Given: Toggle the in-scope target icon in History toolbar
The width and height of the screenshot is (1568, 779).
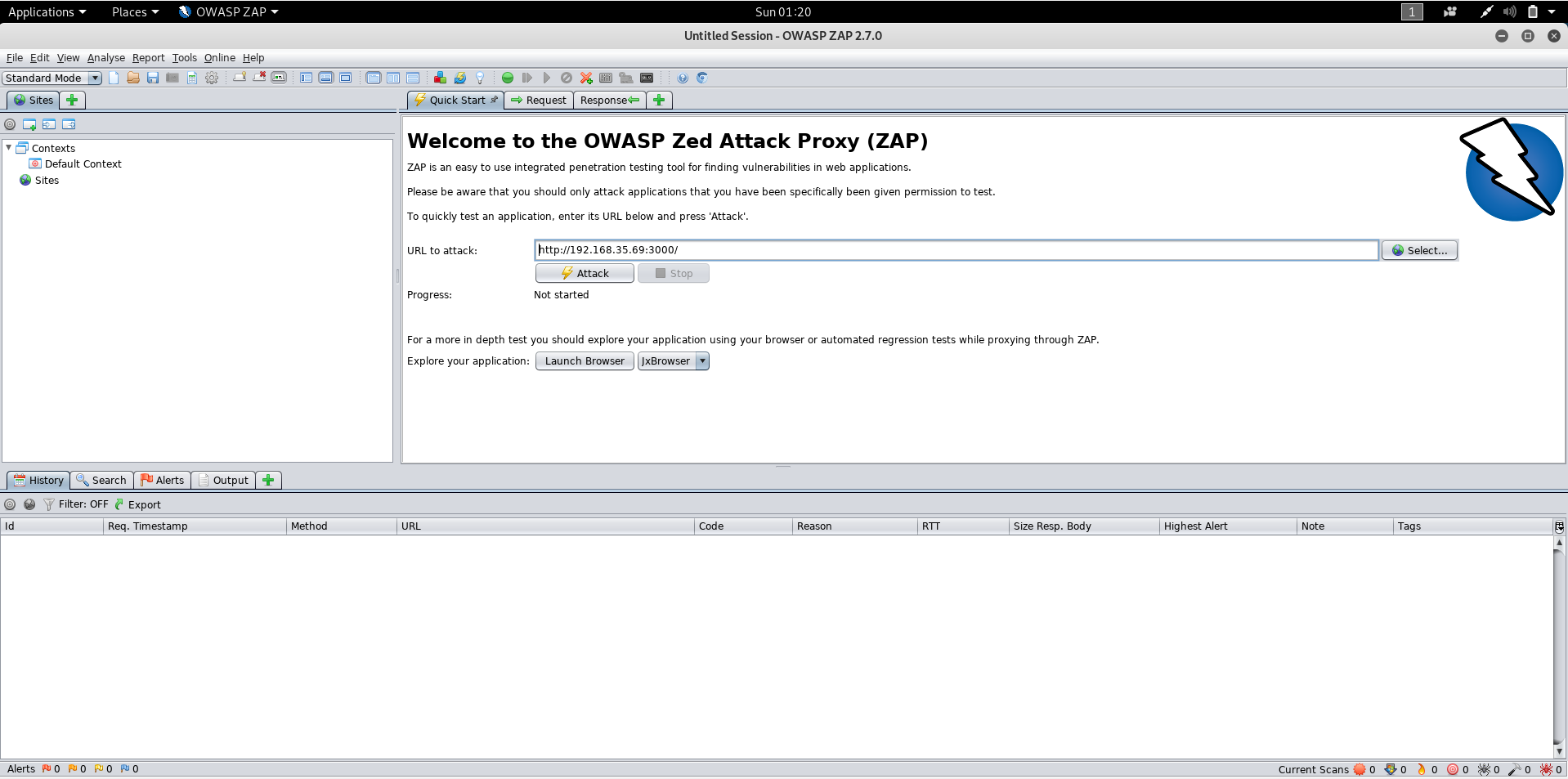Looking at the screenshot, I should pyautogui.click(x=10, y=504).
